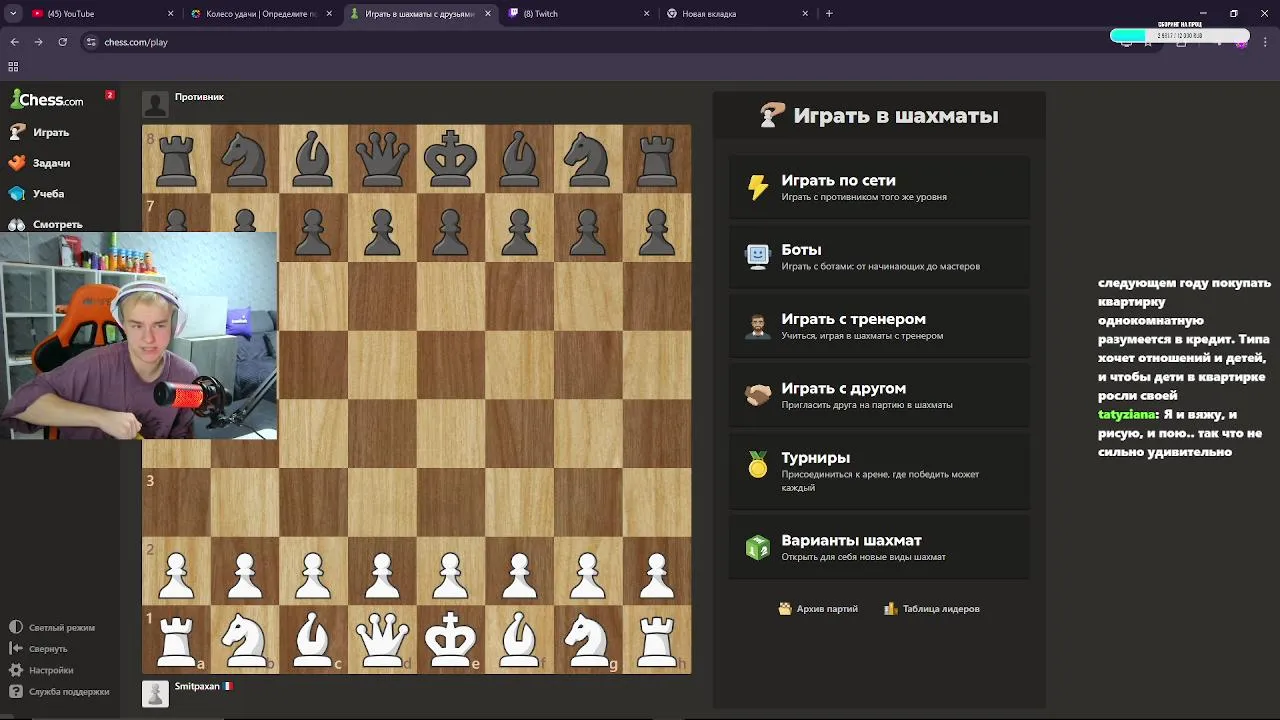
Task: Switch to the Twitch tab
Action: point(578,14)
